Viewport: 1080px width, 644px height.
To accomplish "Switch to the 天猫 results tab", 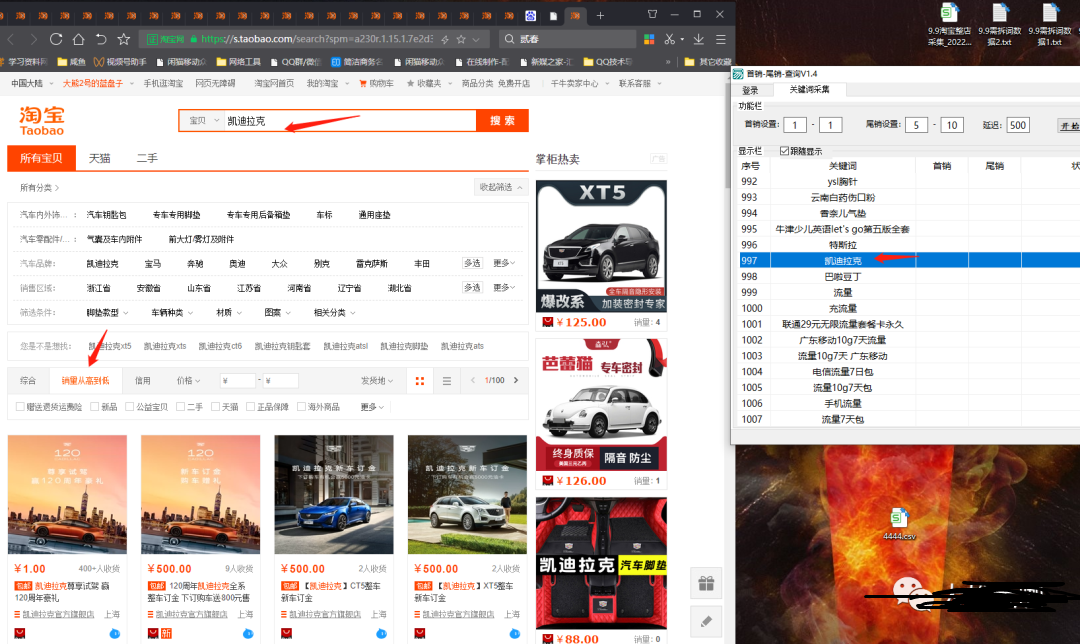I will click(x=100, y=158).
